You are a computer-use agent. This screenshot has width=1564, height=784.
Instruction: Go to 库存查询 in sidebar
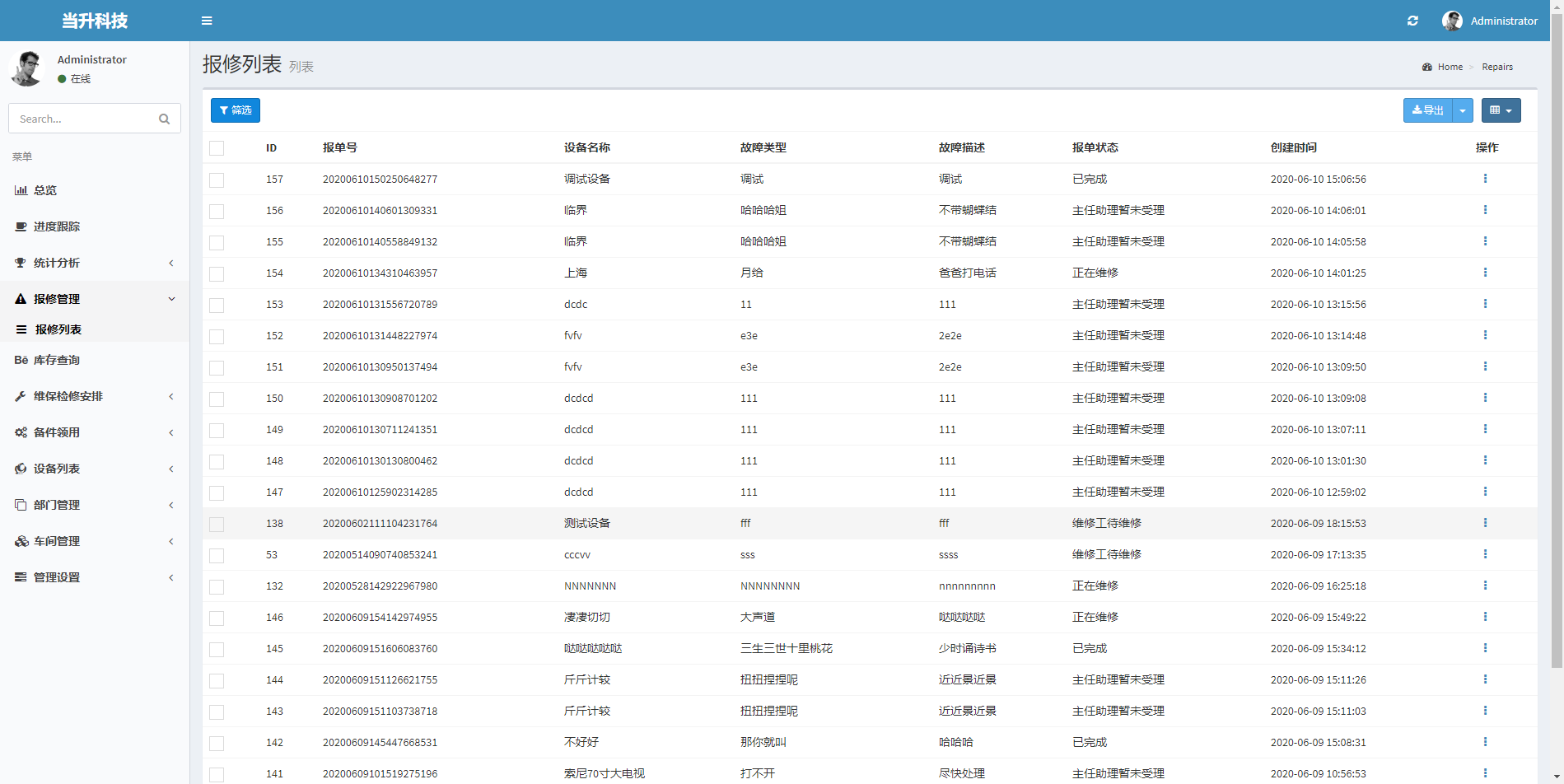click(x=56, y=360)
